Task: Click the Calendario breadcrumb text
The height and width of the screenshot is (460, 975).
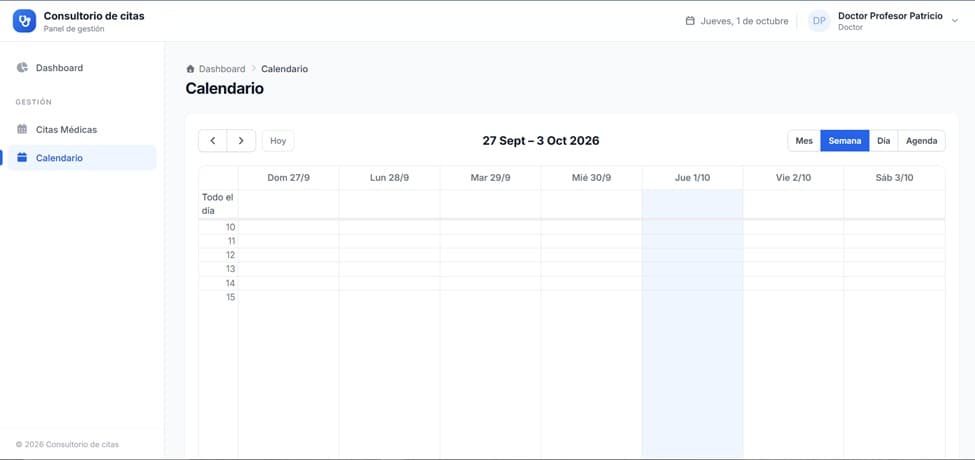Action: [284, 69]
